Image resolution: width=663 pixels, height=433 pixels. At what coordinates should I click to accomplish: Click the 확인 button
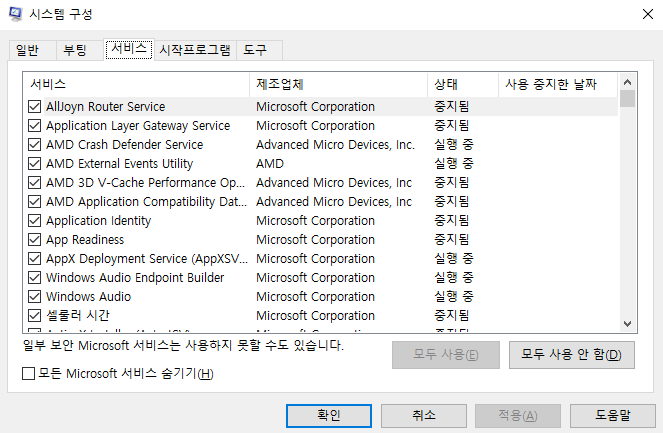pos(329,416)
